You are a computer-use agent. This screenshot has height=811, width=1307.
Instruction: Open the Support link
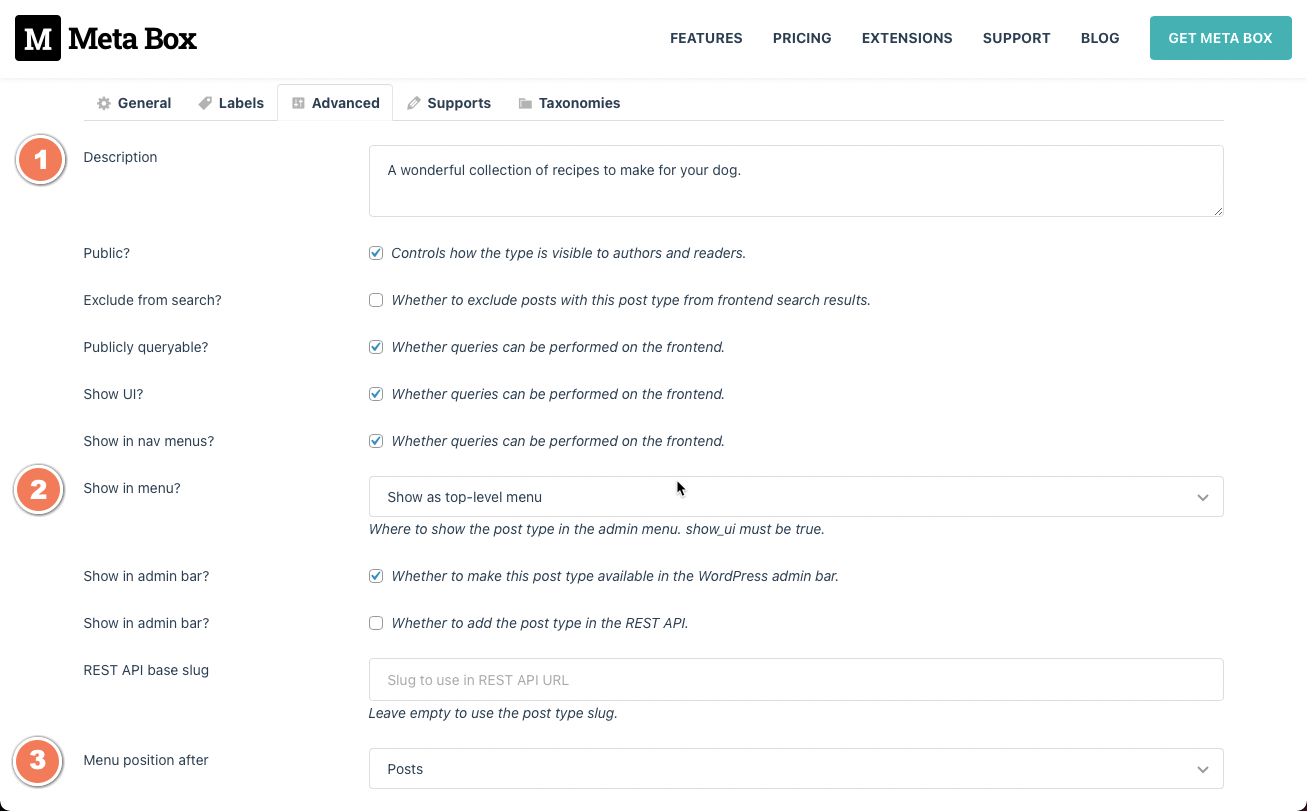[1016, 38]
